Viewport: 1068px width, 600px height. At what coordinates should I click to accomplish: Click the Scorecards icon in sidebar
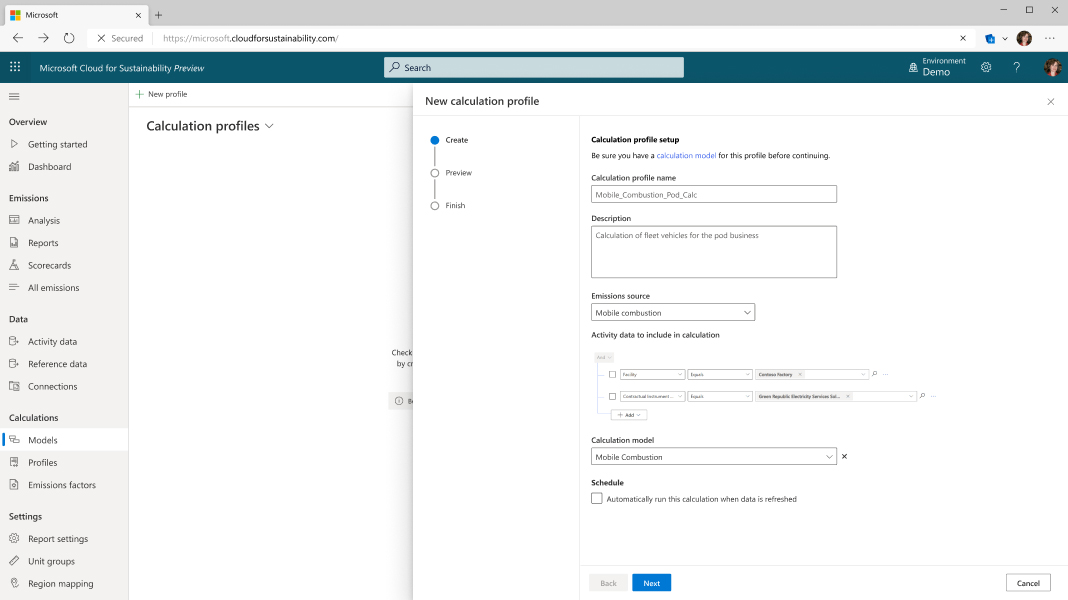[x=14, y=265]
